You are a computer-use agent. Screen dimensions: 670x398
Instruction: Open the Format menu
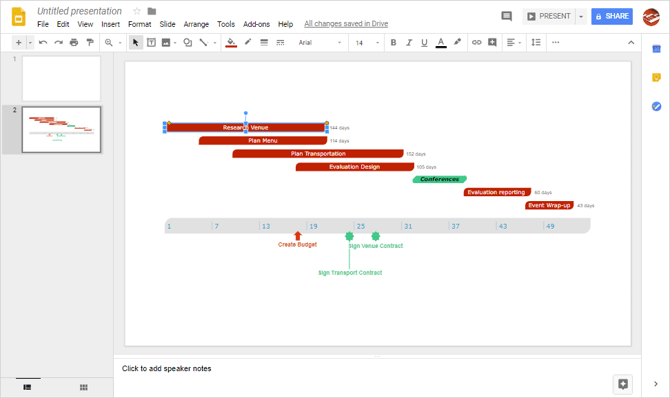[139, 24]
